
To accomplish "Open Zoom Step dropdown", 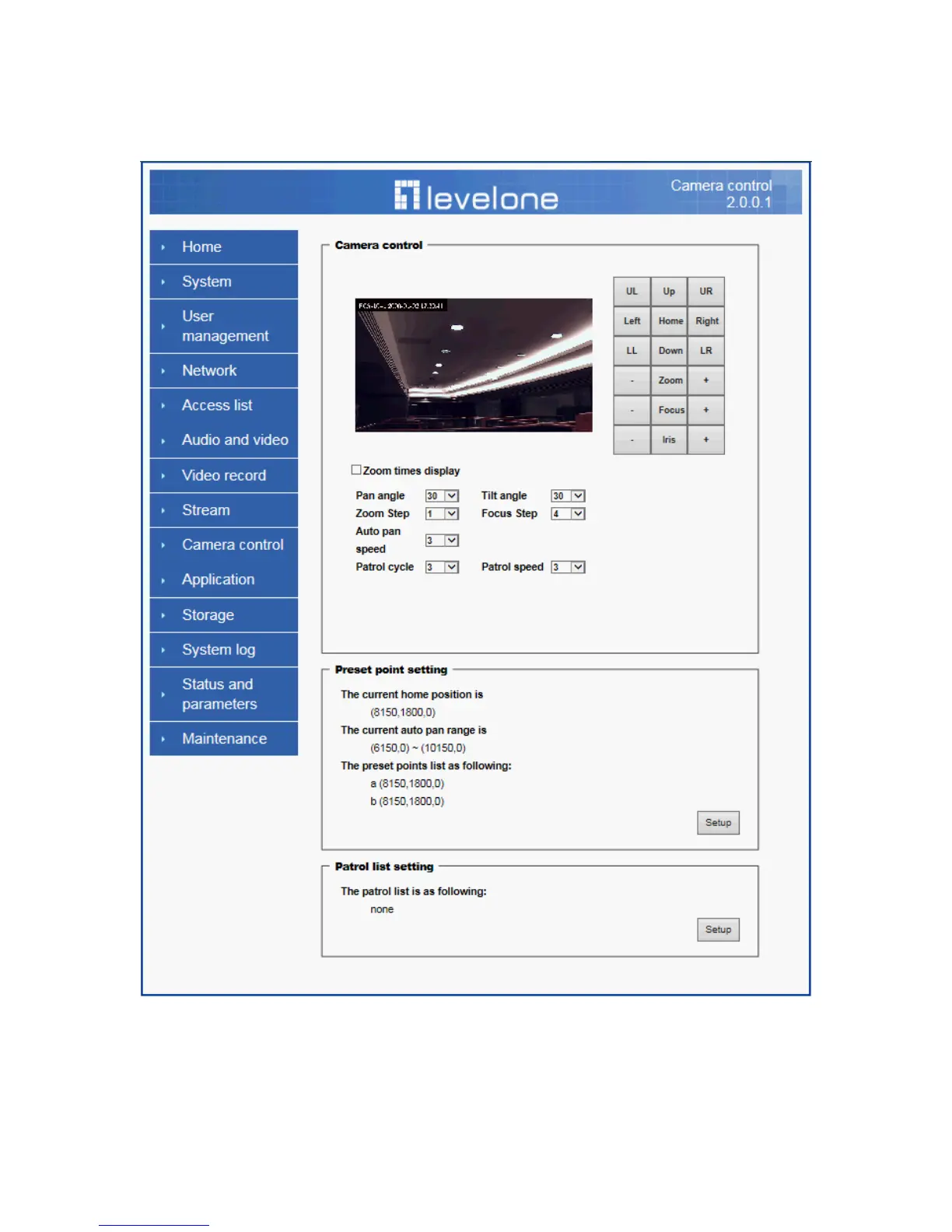I will [442, 513].
